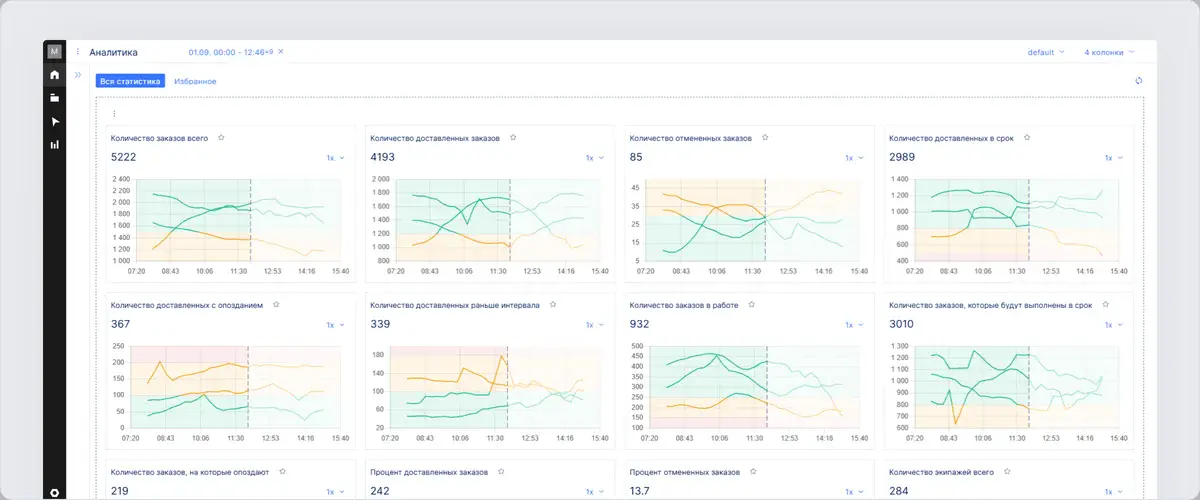The image size is (1200, 500).
Task: Open 1x dropdown for Процент отмененных заказов
Action: [854, 491]
